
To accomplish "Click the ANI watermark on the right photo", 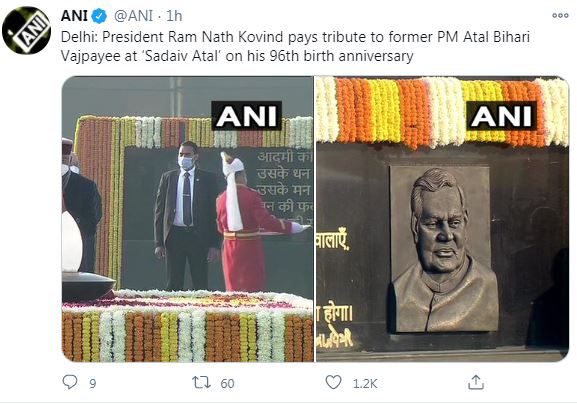I will pyautogui.click(x=502, y=116).
